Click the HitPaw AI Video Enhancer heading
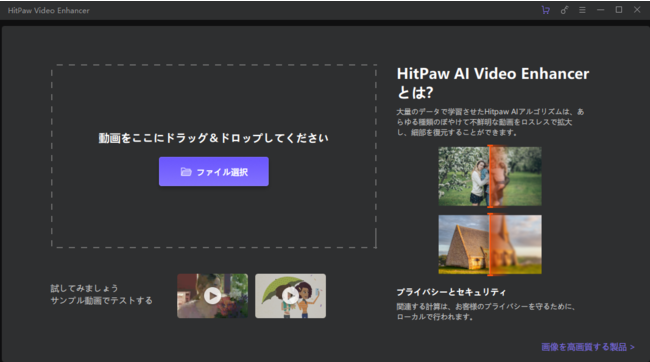 coord(493,83)
